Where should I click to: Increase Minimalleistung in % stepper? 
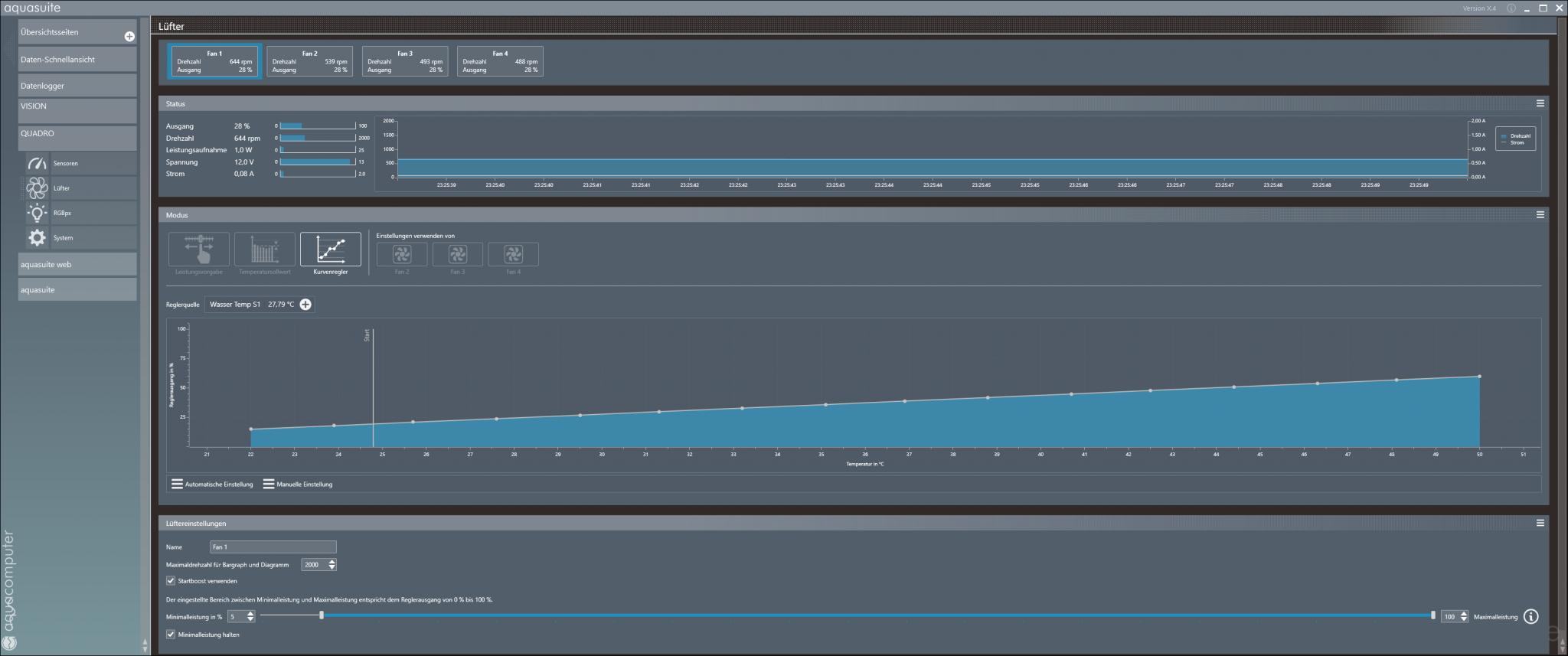click(252, 614)
